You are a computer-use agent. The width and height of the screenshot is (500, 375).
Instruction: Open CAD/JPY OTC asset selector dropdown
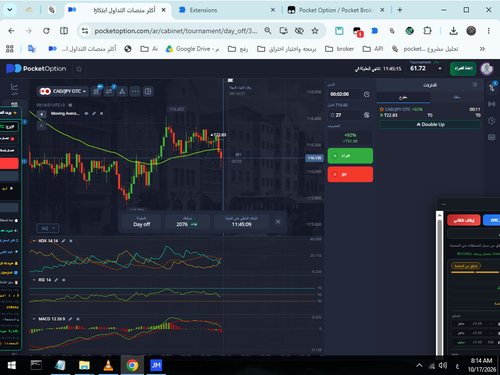63,91
